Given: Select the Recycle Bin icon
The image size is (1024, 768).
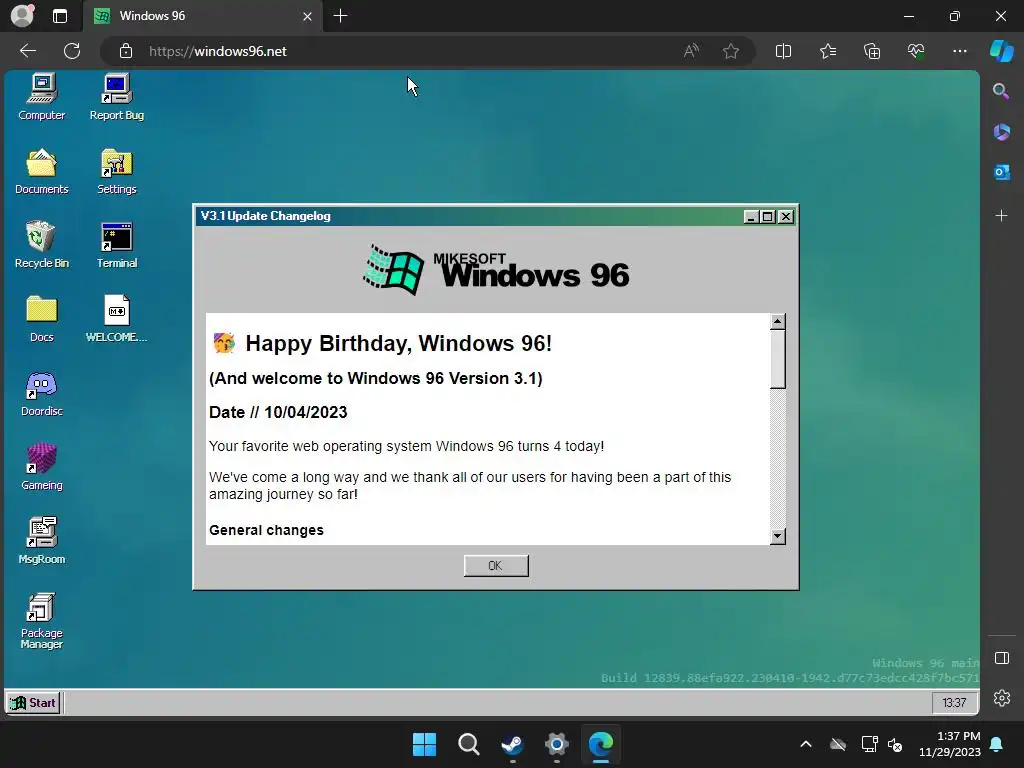Looking at the screenshot, I should tap(42, 245).
